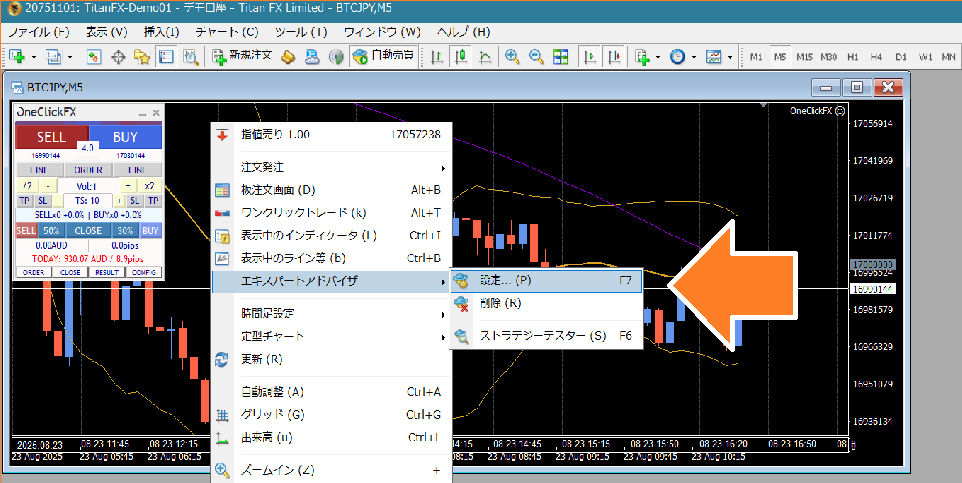The height and width of the screenshot is (483, 962).
Task: Expand the 注文発注 submenu
Action: (331, 167)
